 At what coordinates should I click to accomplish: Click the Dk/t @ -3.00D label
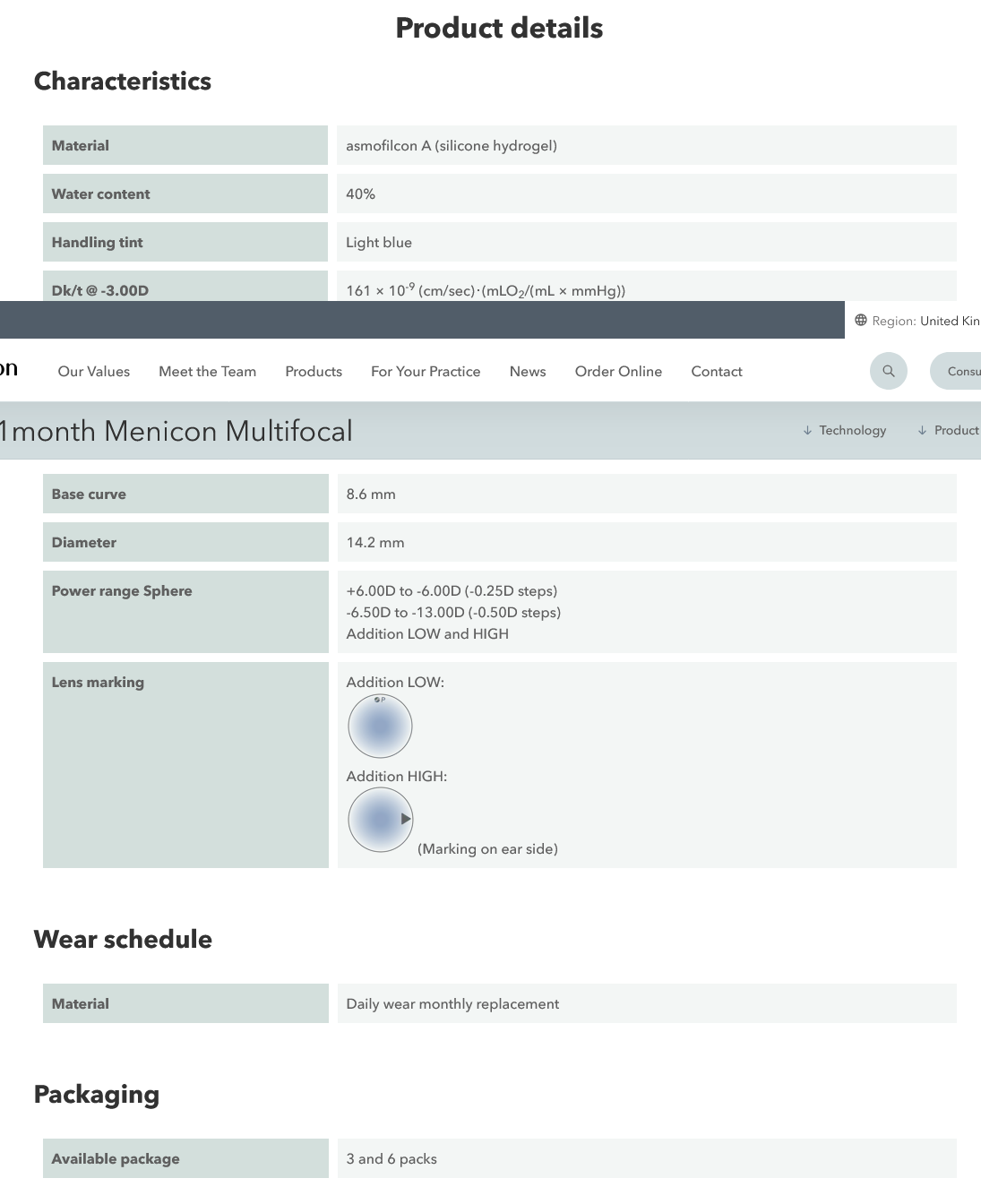click(100, 290)
